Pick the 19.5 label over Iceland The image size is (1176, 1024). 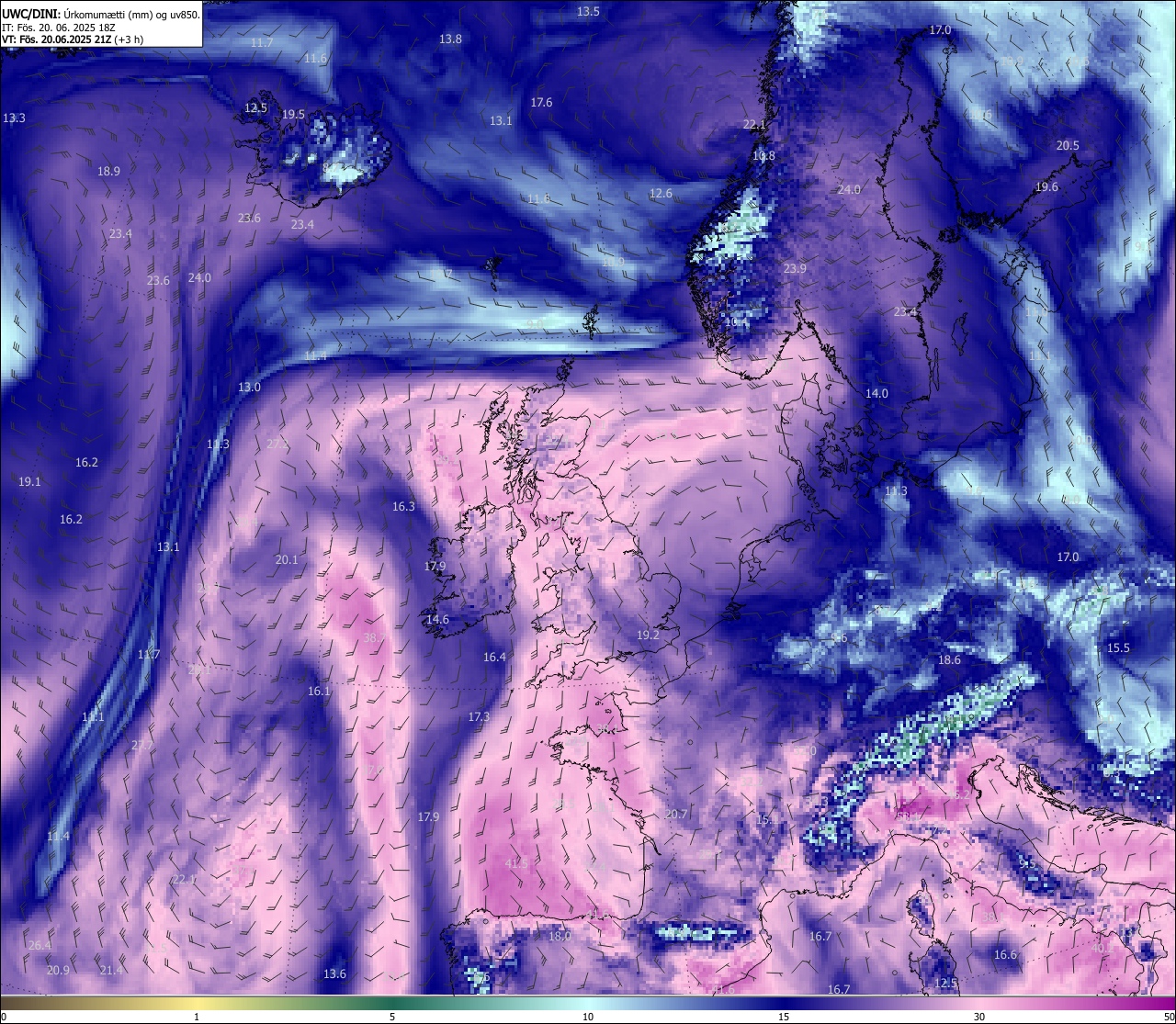click(x=293, y=115)
